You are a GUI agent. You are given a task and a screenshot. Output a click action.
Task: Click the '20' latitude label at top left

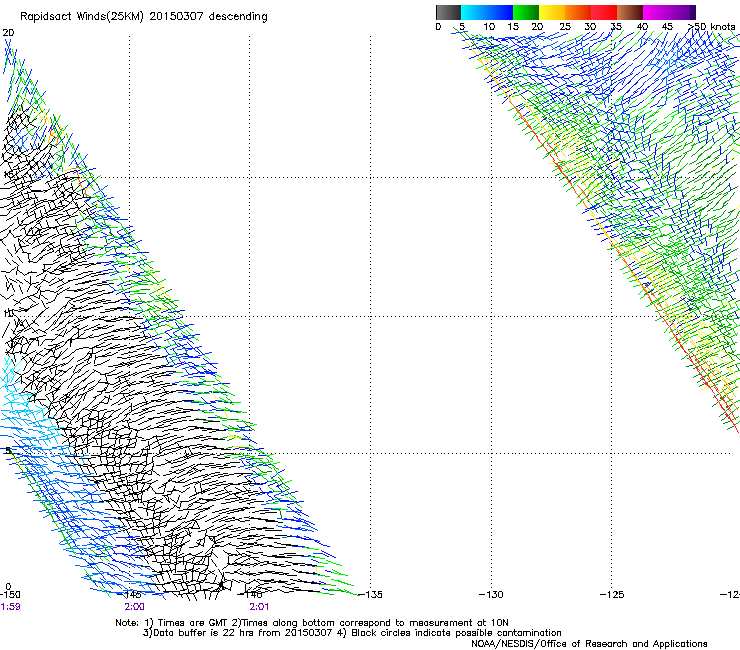8,33
